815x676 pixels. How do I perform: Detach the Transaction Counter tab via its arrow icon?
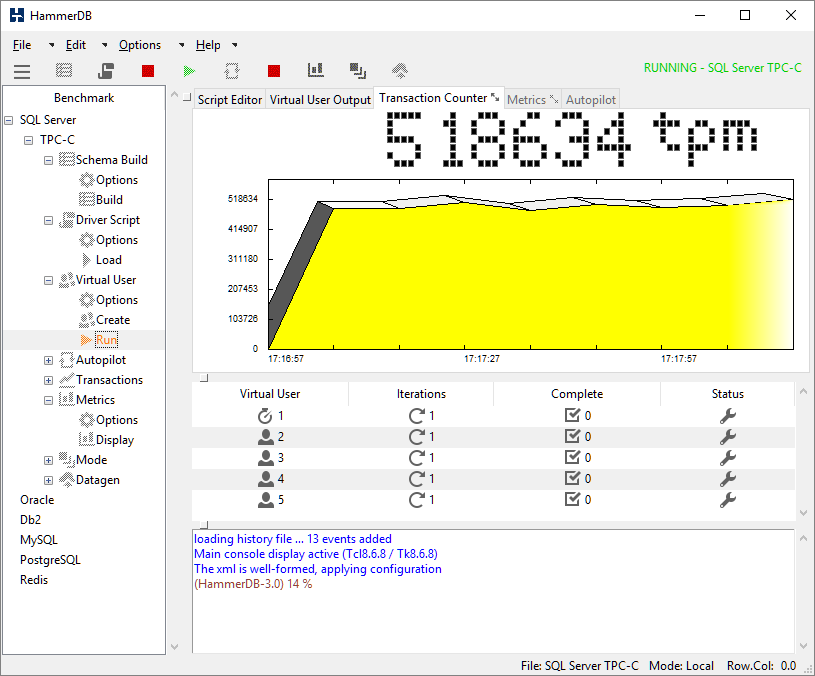(495, 97)
